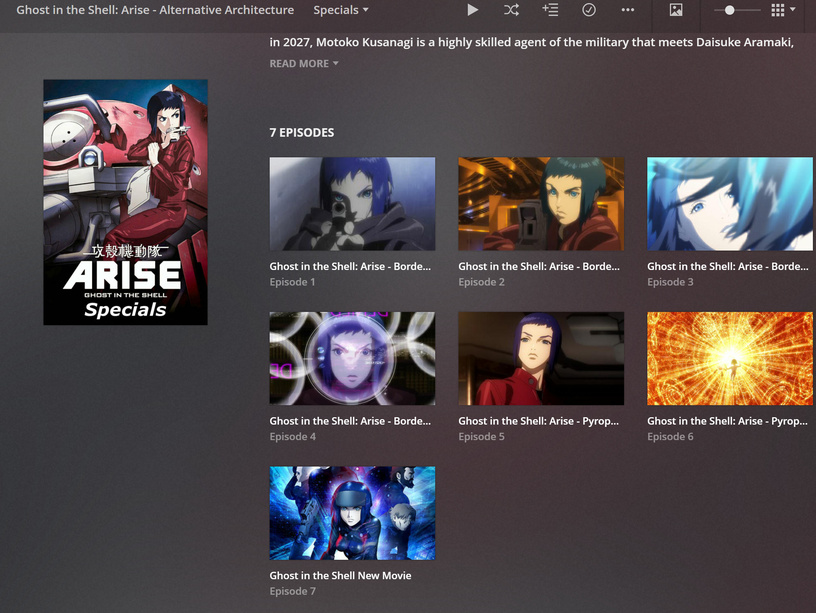816x613 pixels.
Task: Open the Episode 4 thumbnail
Action: click(352, 359)
